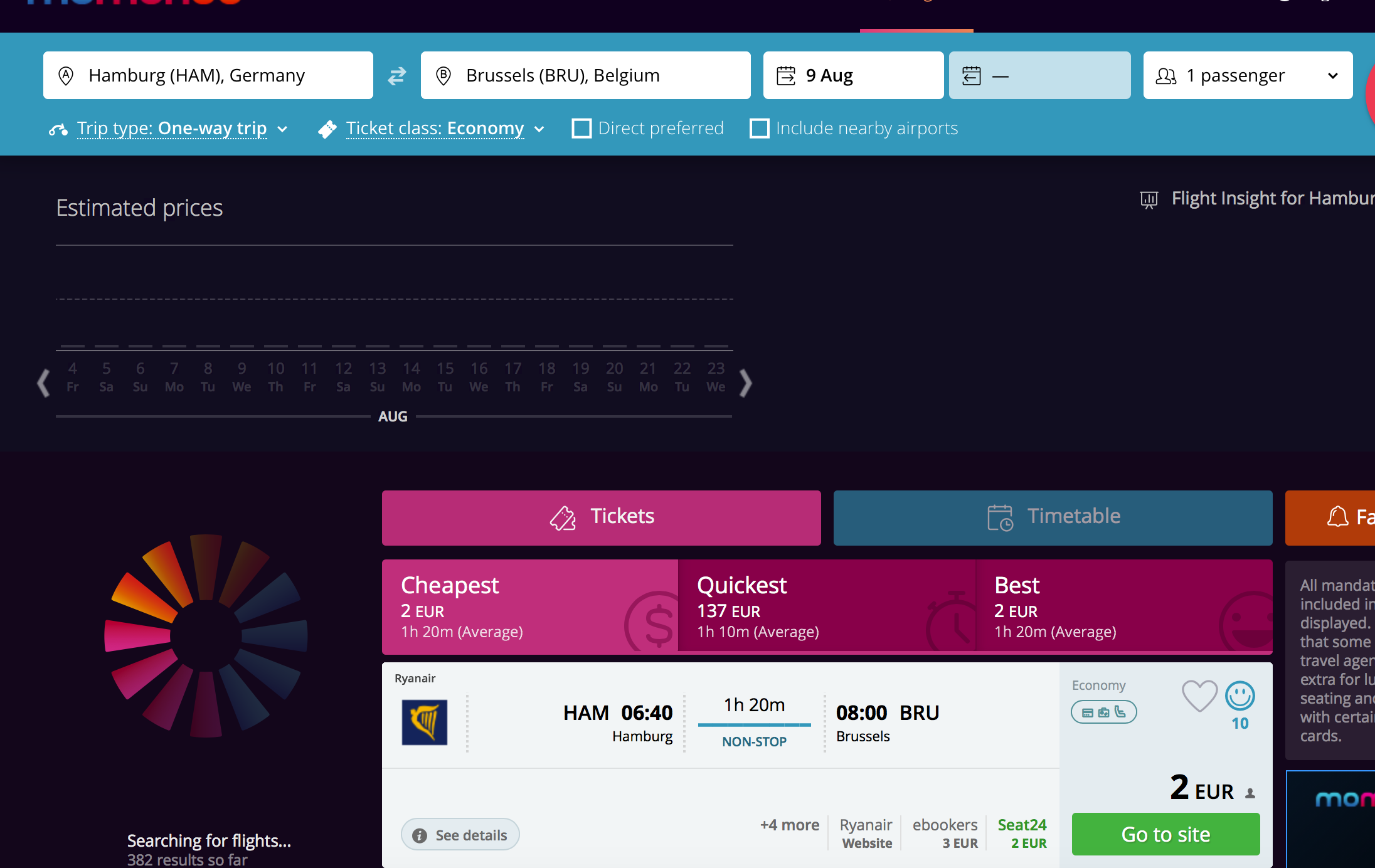Click the Hamburg (HAM) origin field
Image resolution: width=1375 pixels, height=868 pixels.
click(208, 75)
